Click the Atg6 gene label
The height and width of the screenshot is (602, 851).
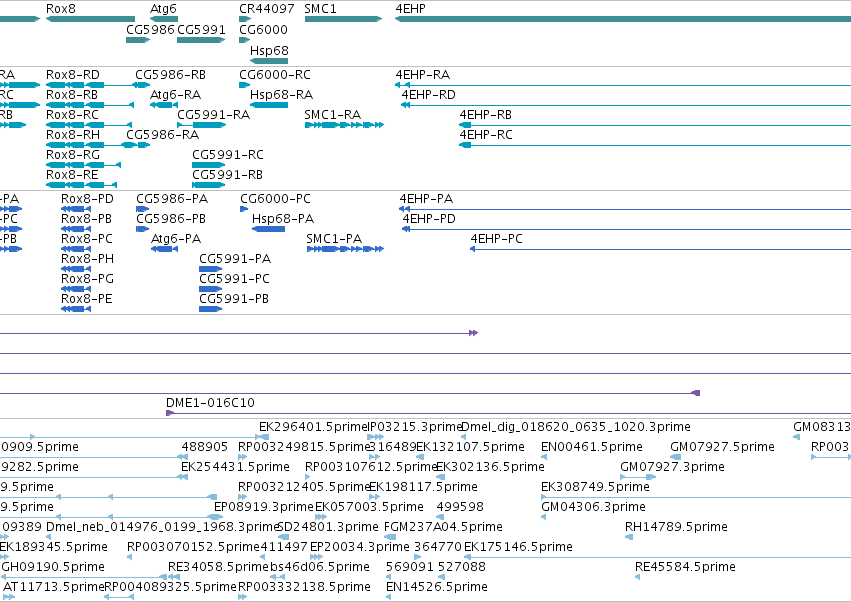pyautogui.click(x=163, y=9)
